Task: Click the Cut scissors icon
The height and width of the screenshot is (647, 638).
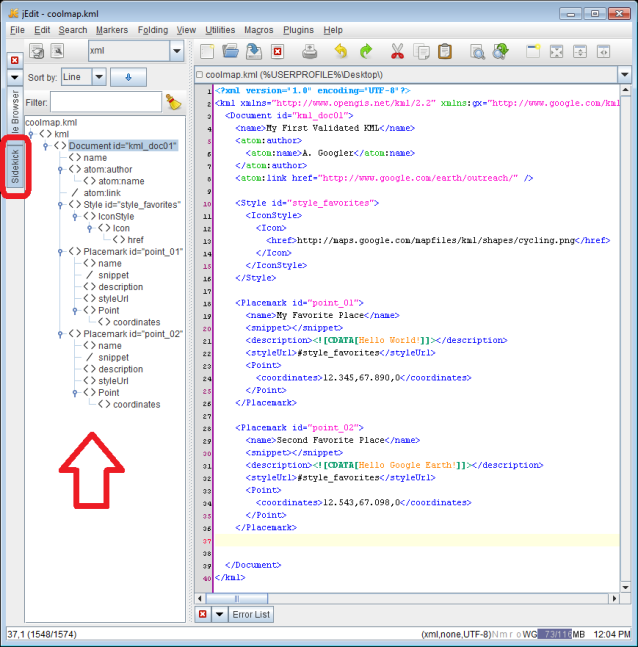Action: [397, 51]
